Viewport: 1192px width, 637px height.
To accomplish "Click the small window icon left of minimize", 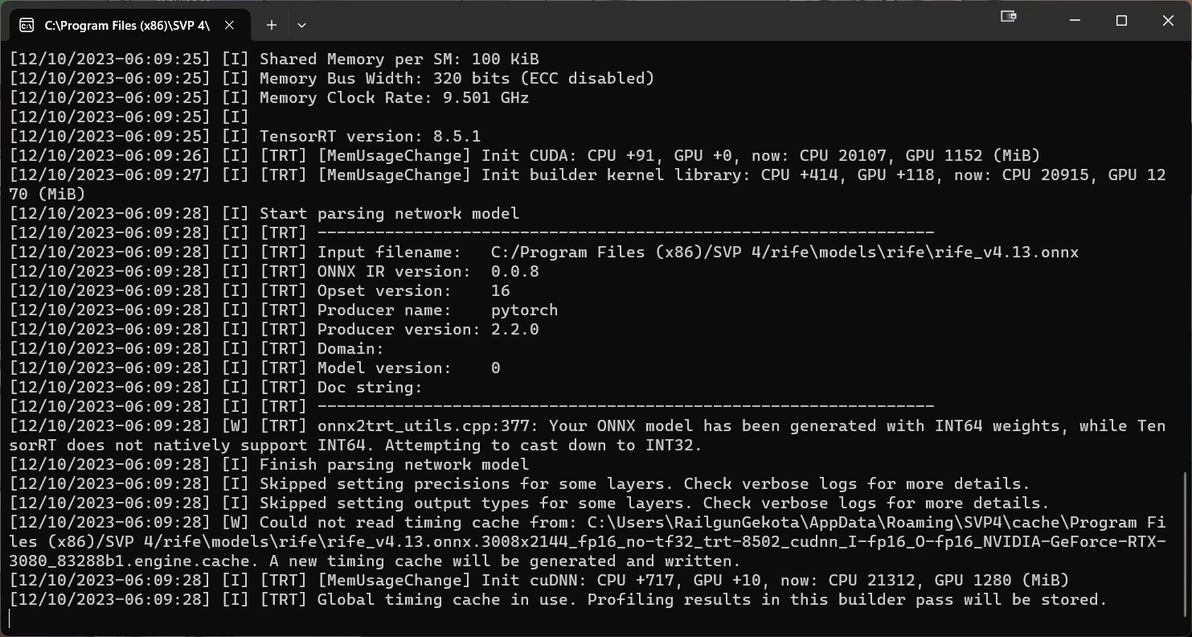I will click(x=1008, y=17).
